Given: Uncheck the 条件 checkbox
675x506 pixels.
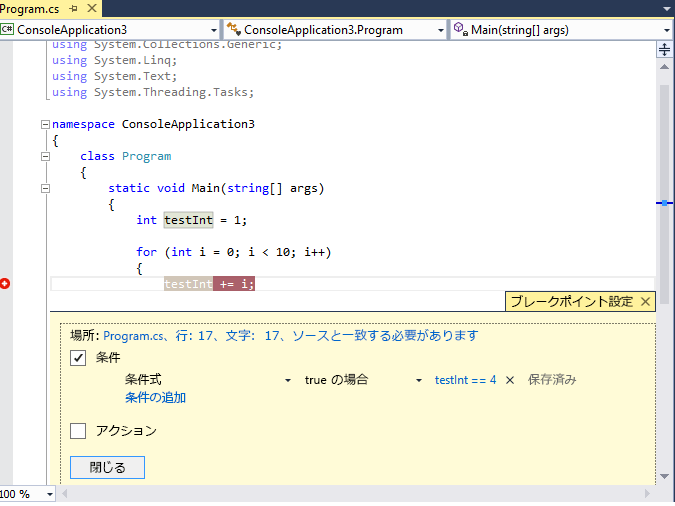Looking at the screenshot, I should coord(78,358).
